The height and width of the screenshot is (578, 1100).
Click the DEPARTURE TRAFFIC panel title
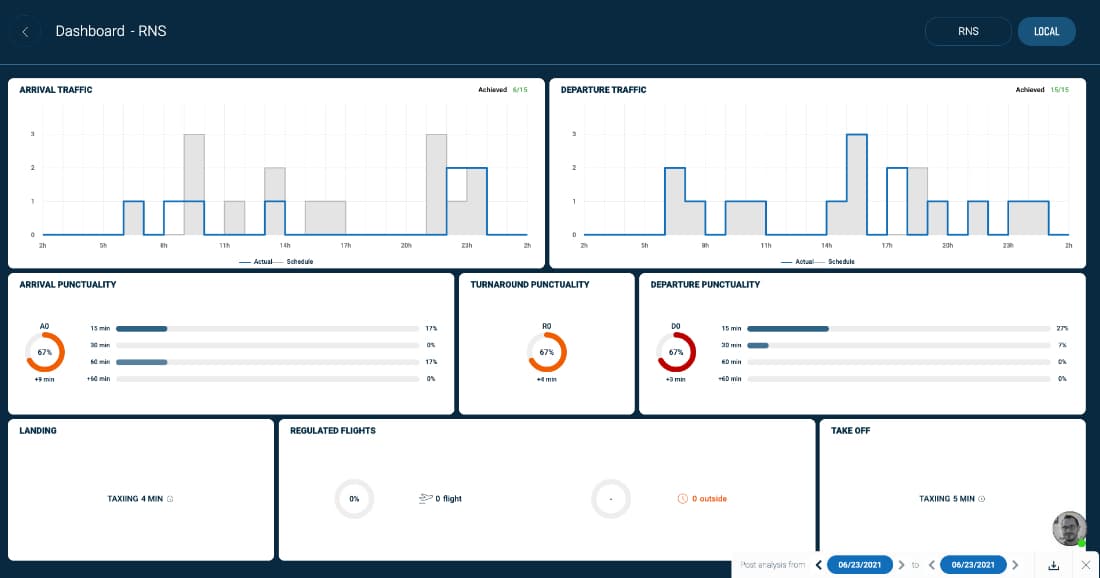pyautogui.click(x=603, y=90)
